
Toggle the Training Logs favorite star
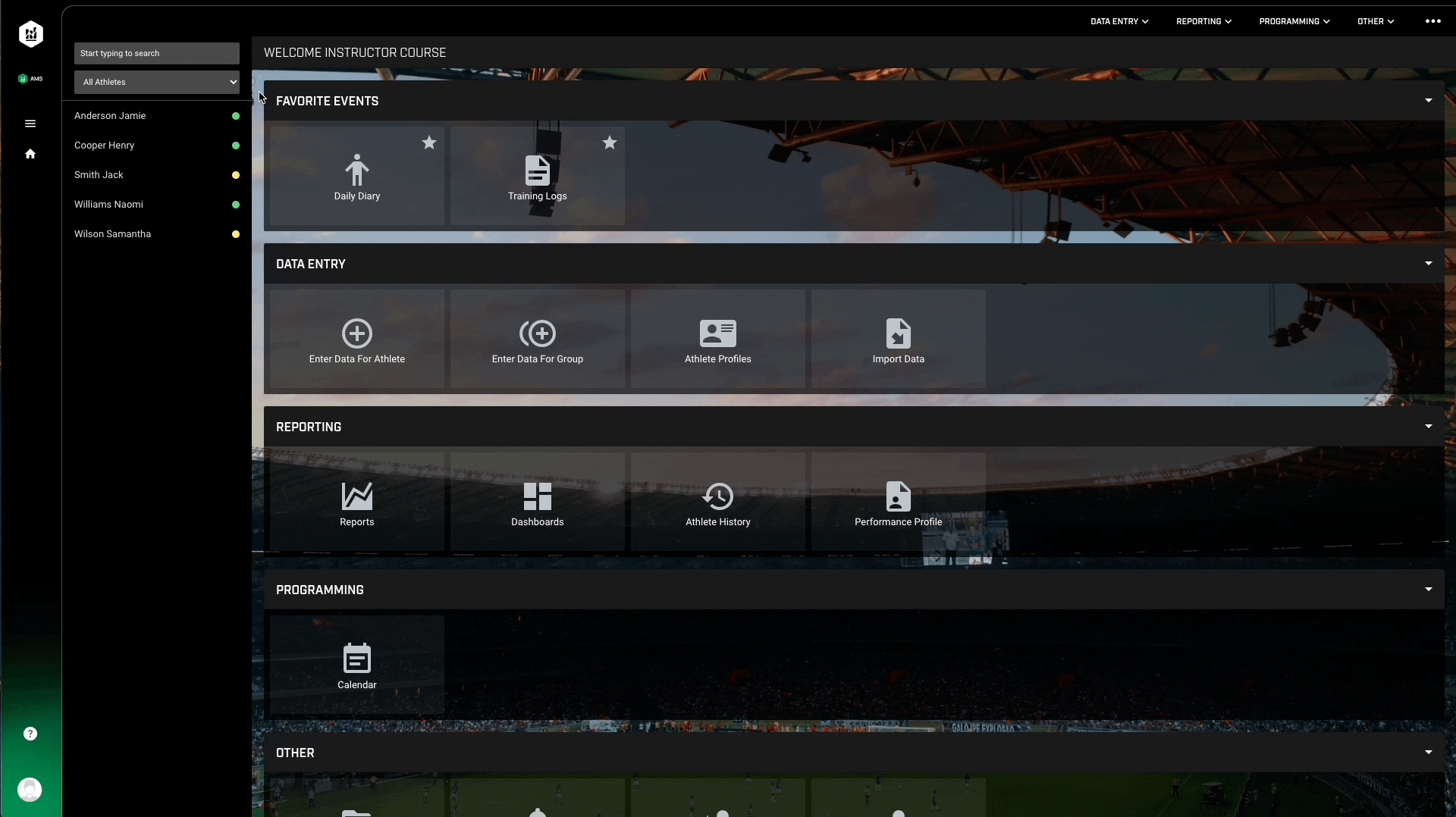click(610, 142)
